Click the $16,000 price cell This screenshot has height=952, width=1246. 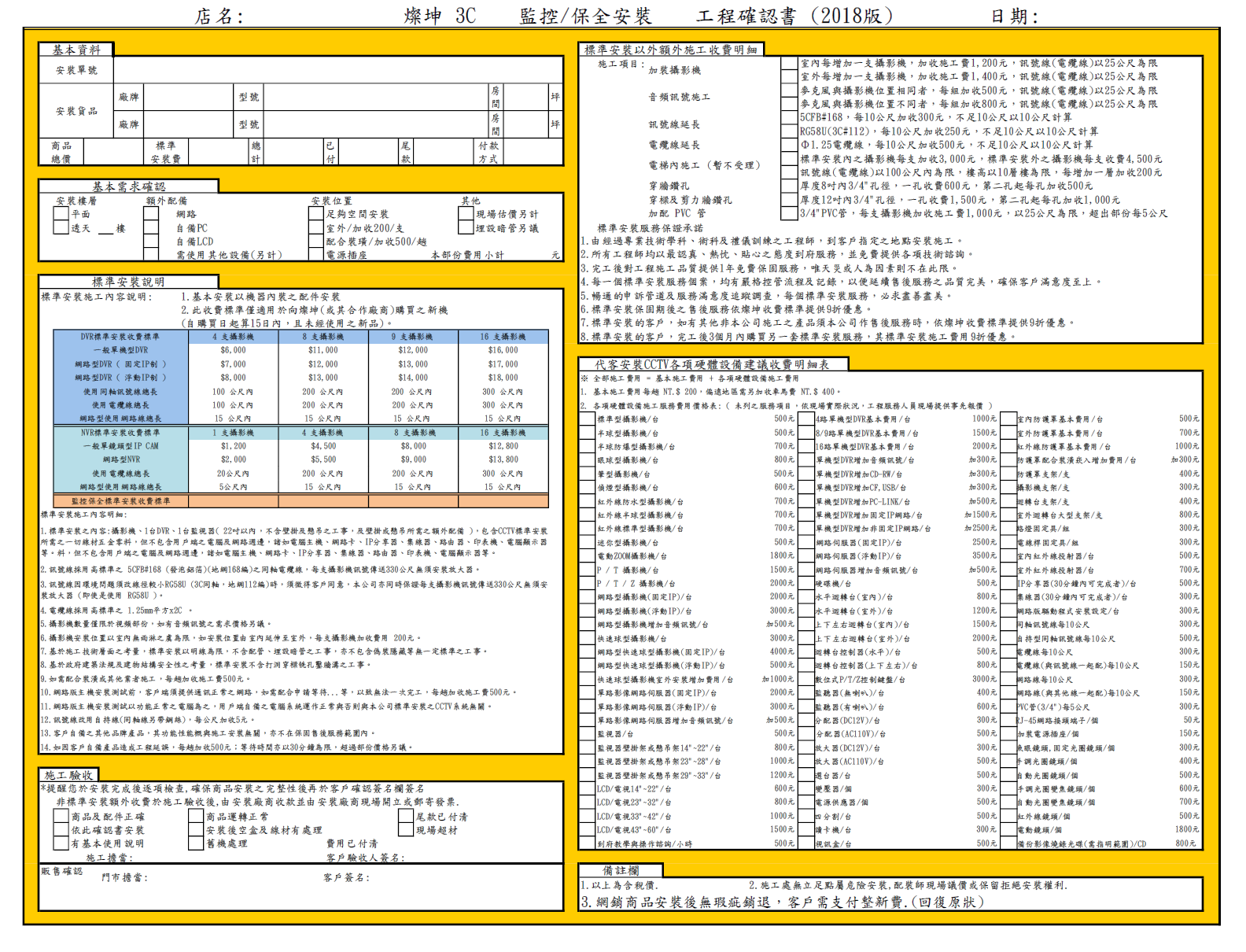click(x=503, y=350)
